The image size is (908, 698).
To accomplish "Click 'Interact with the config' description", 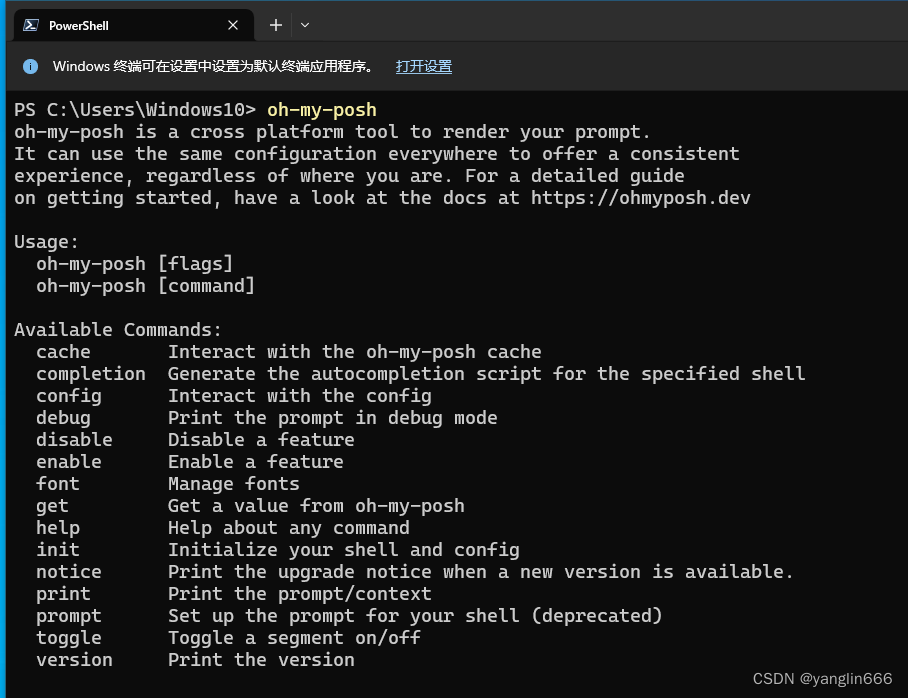I will 300,396.
